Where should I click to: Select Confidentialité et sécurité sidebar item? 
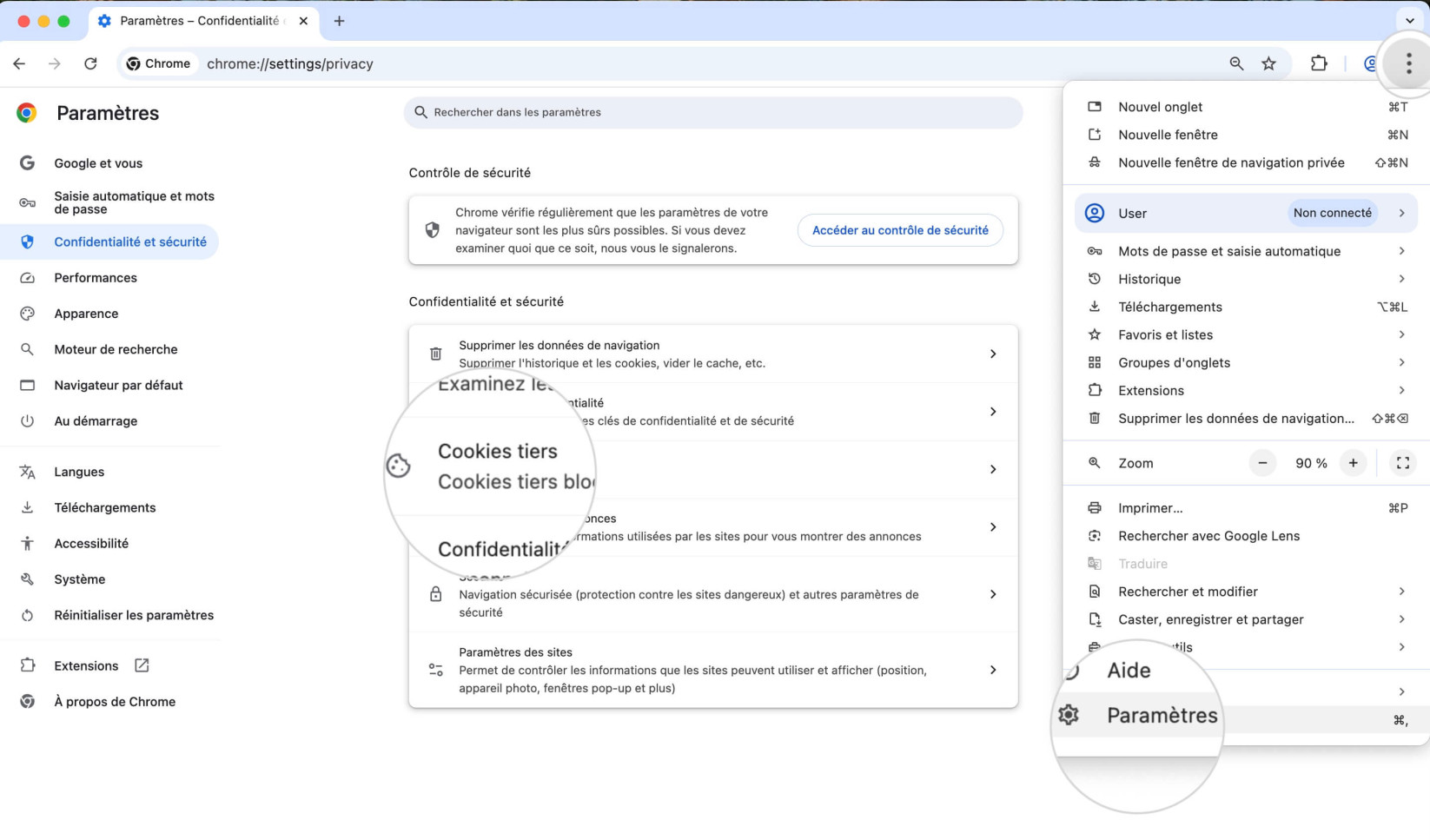point(110,241)
